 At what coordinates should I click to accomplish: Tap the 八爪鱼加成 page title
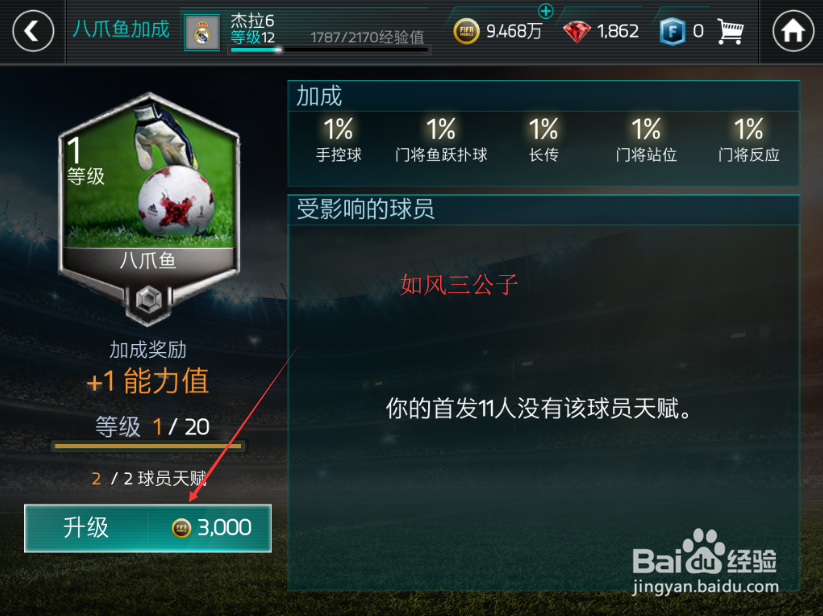tap(121, 29)
